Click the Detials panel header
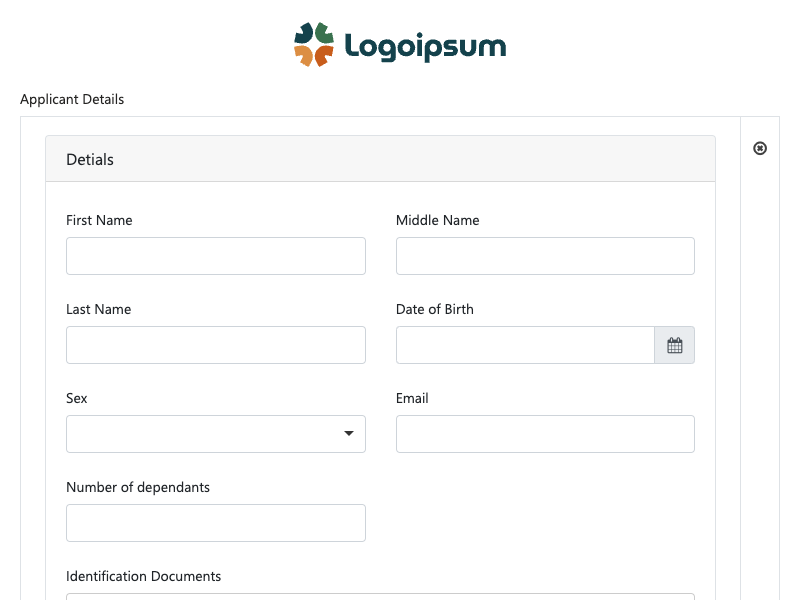800x600 pixels. pos(381,159)
